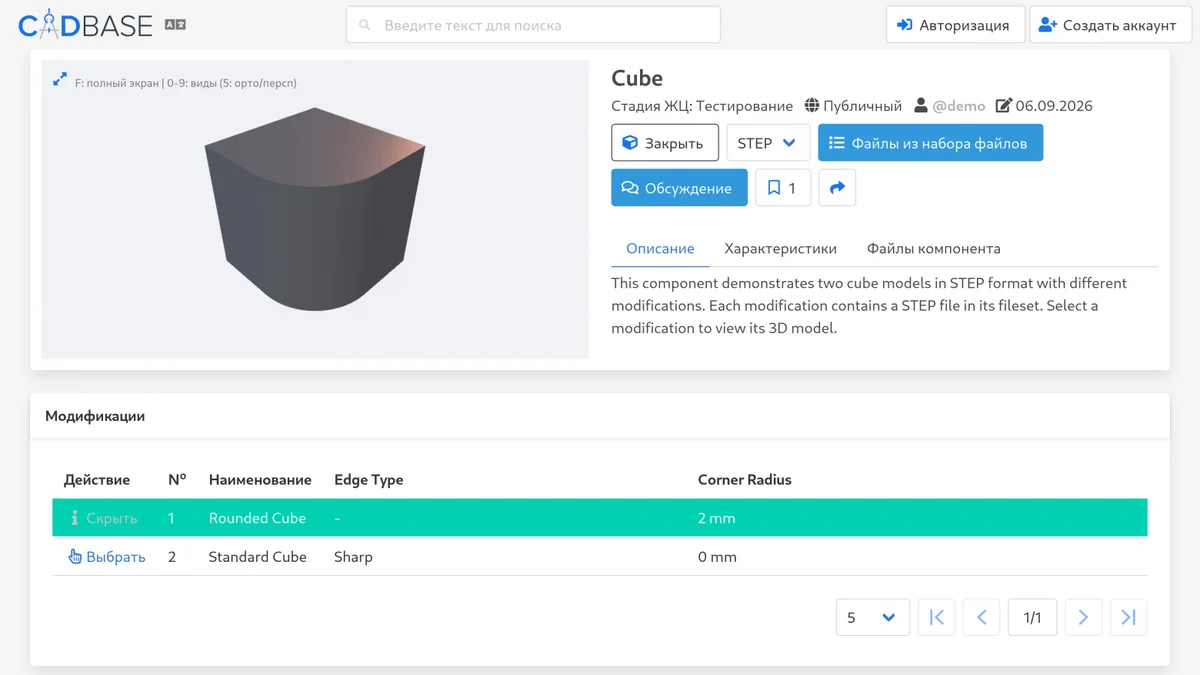Switch to Файлы компонента tab
The height and width of the screenshot is (675, 1200).
click(x=933, y=248)
